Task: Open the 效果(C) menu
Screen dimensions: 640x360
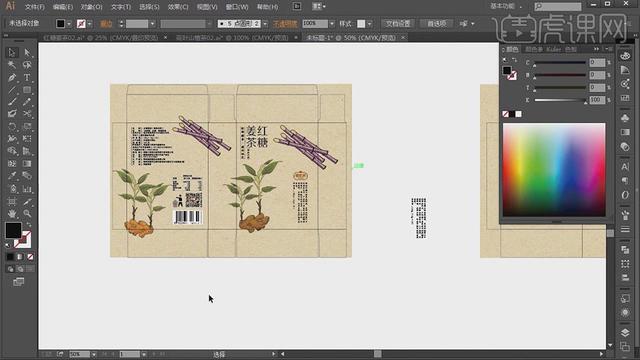Action: tap(178, 7)
